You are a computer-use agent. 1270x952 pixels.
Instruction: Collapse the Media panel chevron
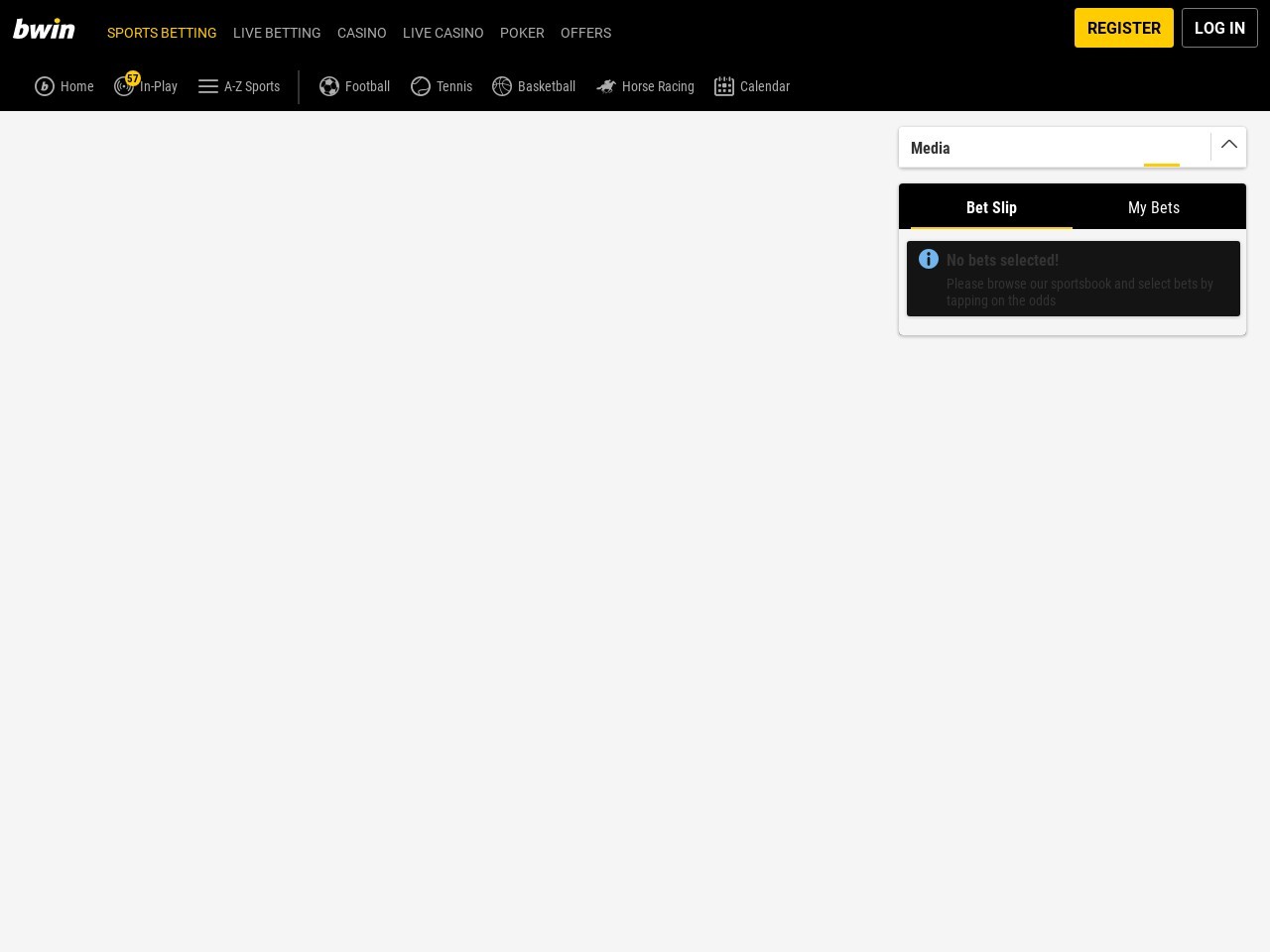(1229, 145)
